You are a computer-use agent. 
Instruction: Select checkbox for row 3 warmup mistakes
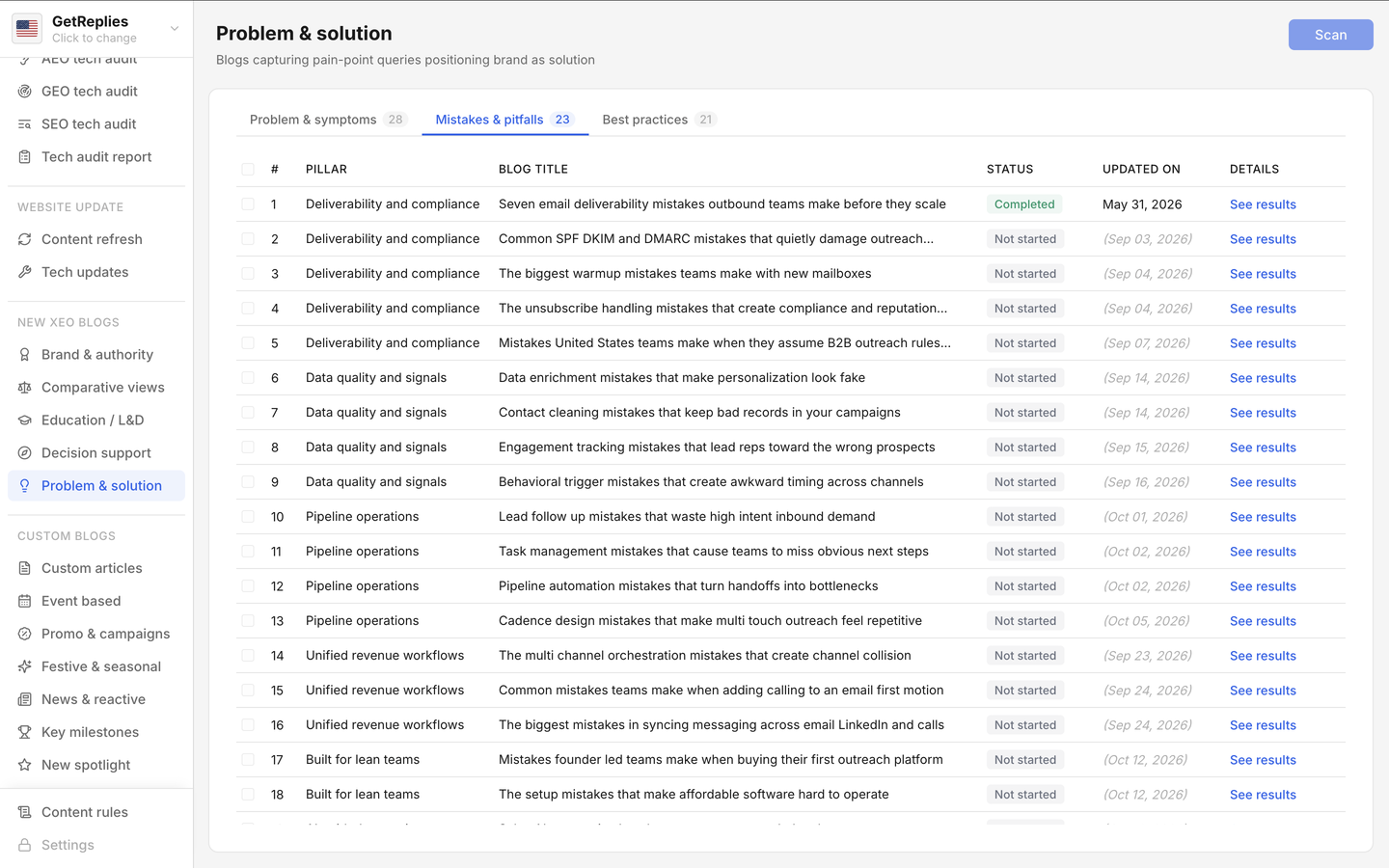[248, 274]
